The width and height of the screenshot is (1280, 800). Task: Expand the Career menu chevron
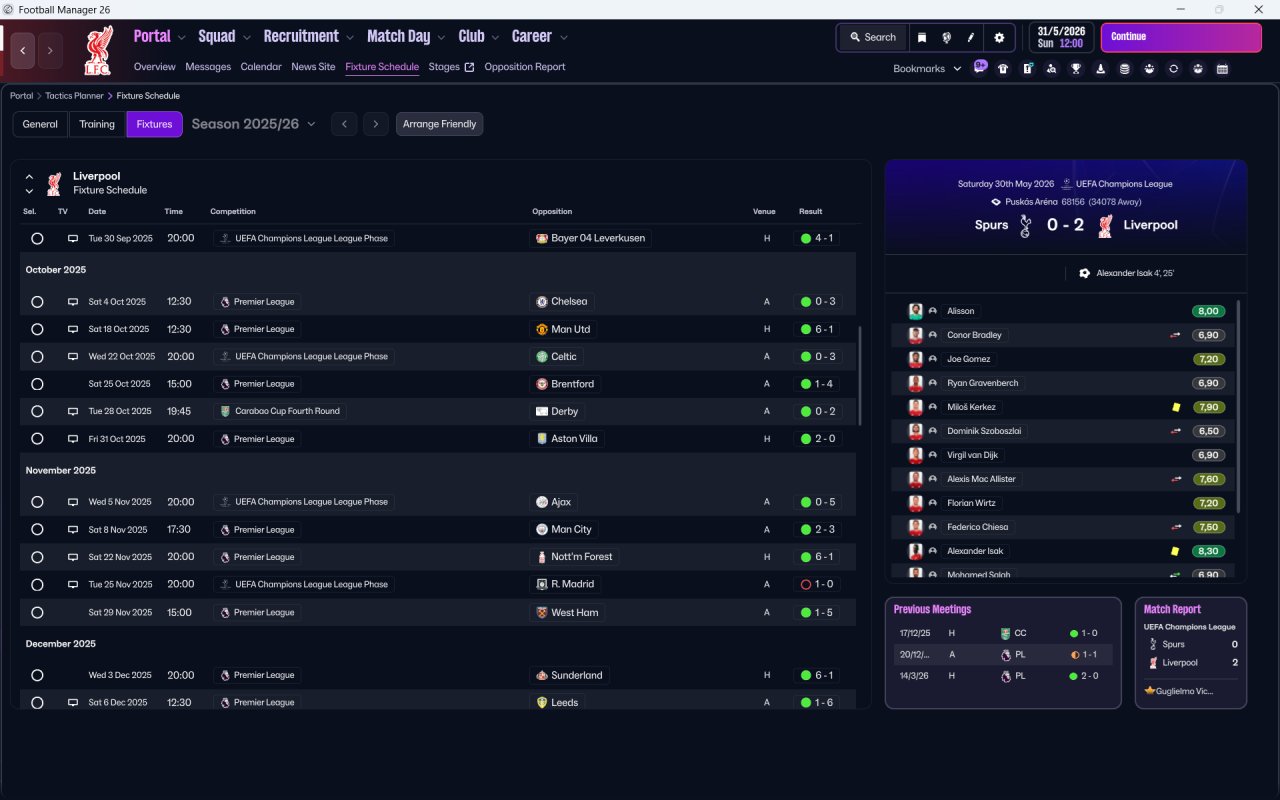[563, 38]
